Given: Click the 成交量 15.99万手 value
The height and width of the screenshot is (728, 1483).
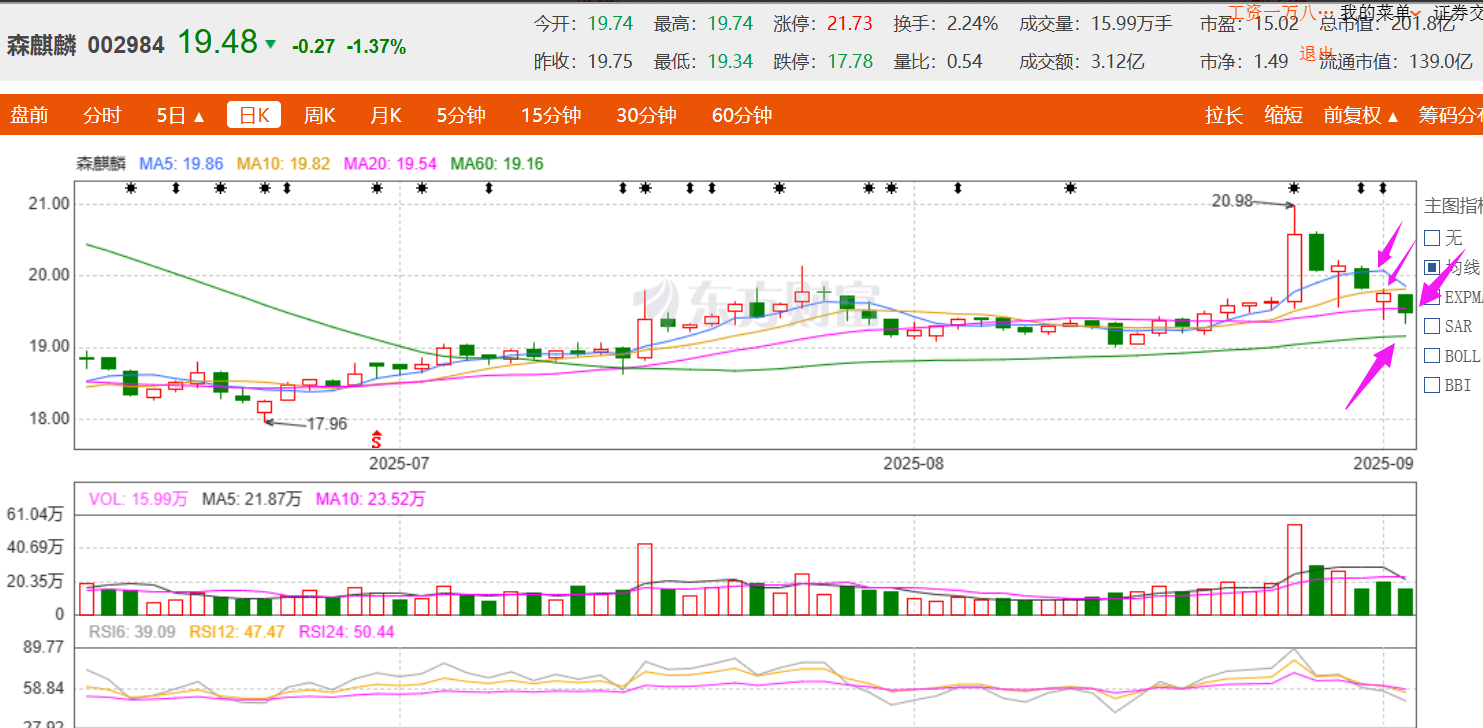Looking at the screenshot, I should pos(1131,23).
